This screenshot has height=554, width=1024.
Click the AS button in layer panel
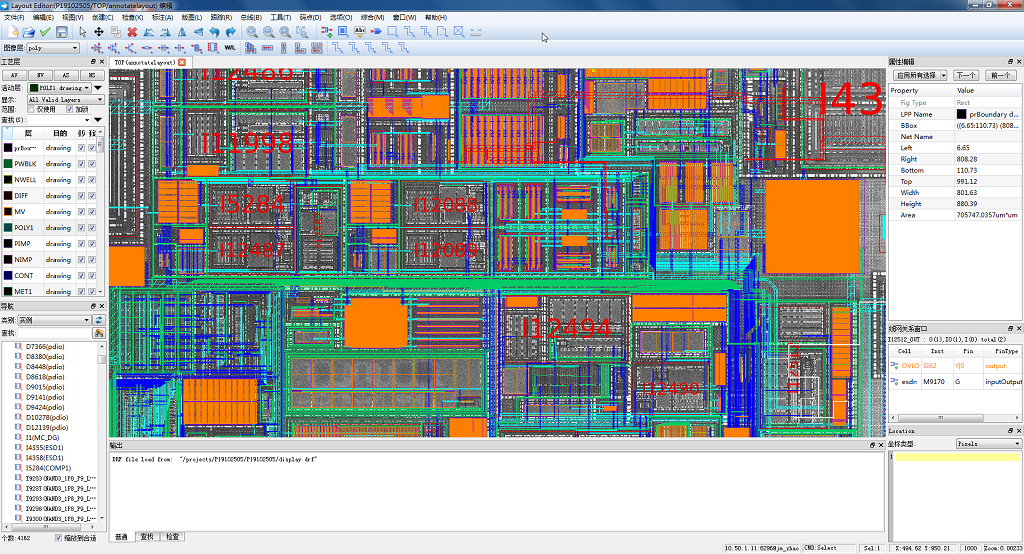coord(66,75)
